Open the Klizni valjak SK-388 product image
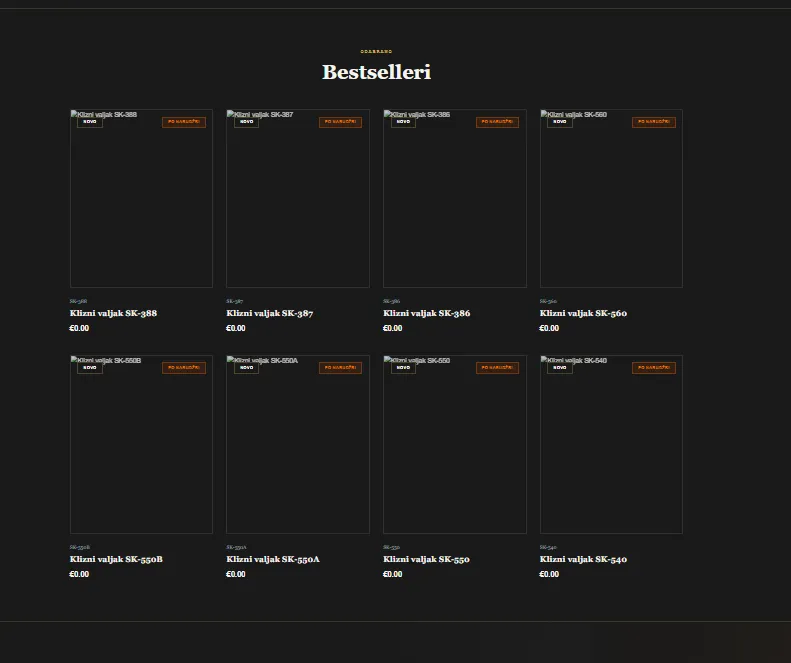 tap(141, 198)
